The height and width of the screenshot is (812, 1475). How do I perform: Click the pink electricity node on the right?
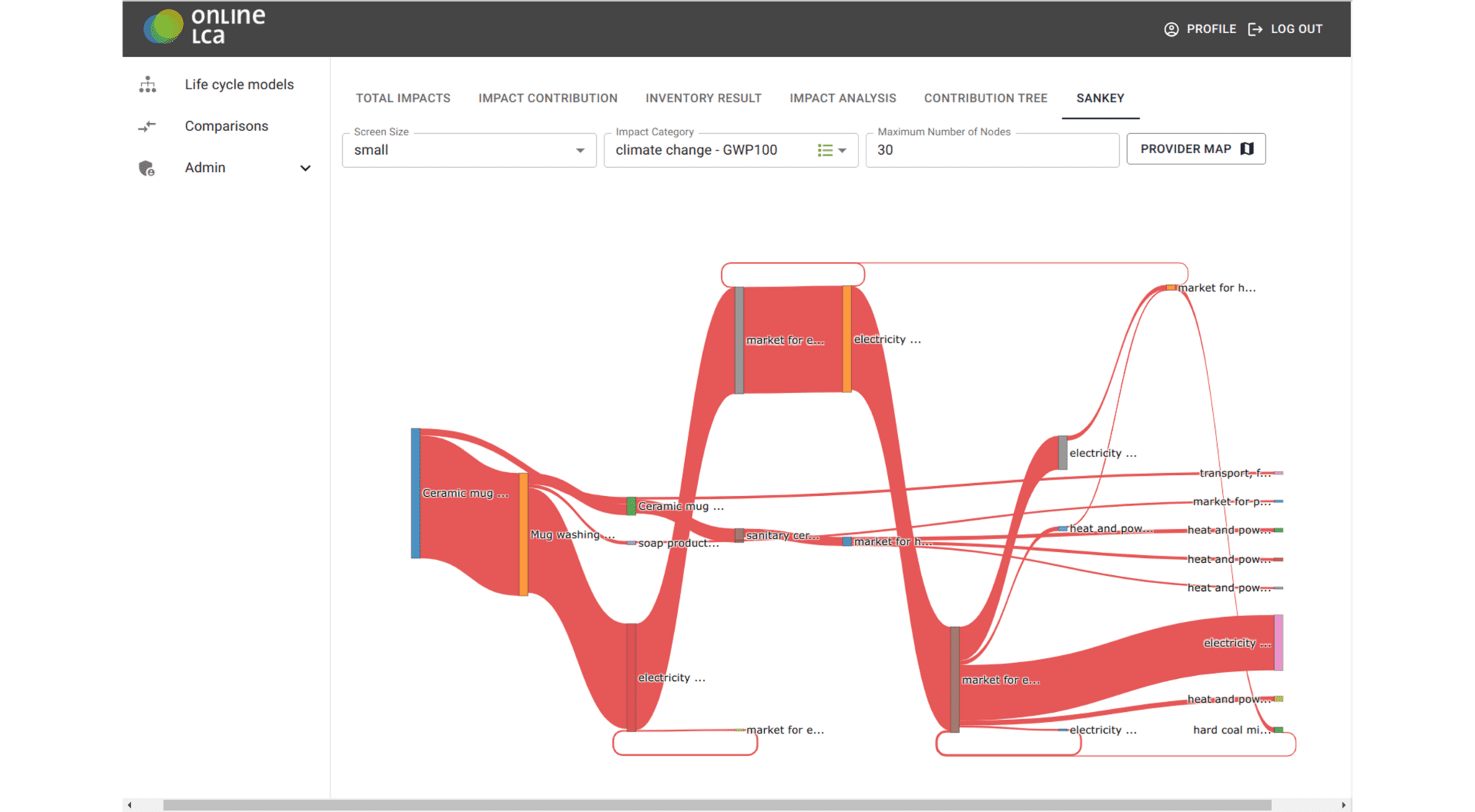[1278, 642]
